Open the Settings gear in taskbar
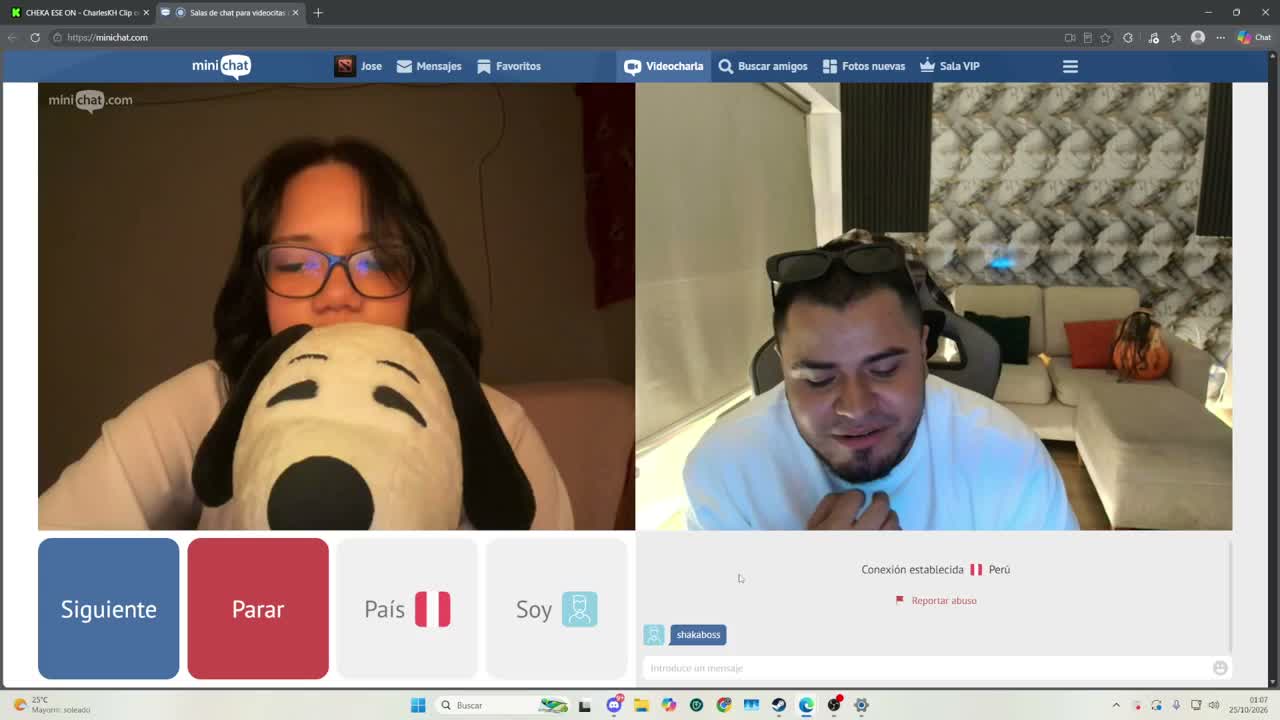Viewport: 1280px width, 720px height. (x=861, y=705)
